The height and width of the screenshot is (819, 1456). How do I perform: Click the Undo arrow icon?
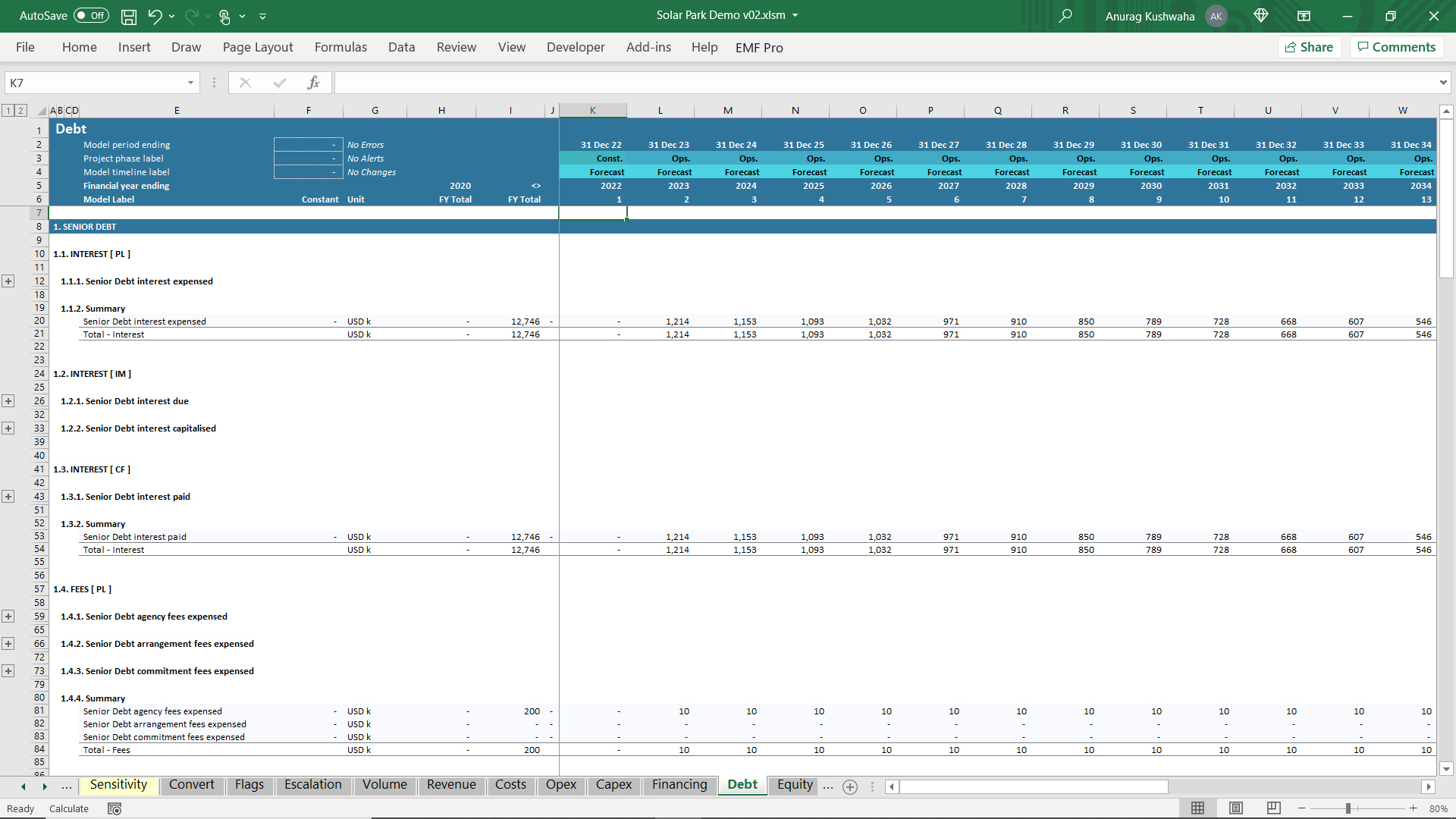[x=155, y=16]
